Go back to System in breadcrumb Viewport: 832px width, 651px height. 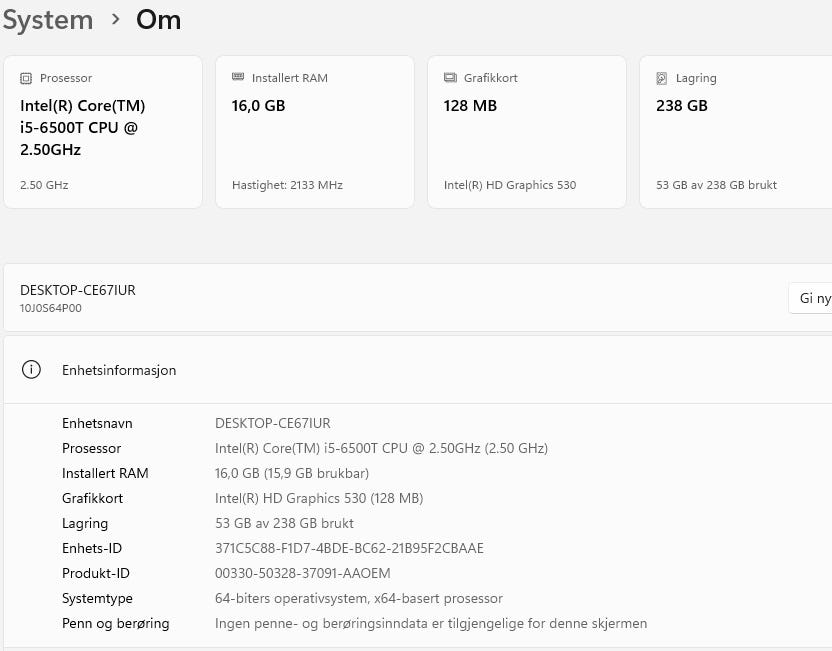click(48, 20)
